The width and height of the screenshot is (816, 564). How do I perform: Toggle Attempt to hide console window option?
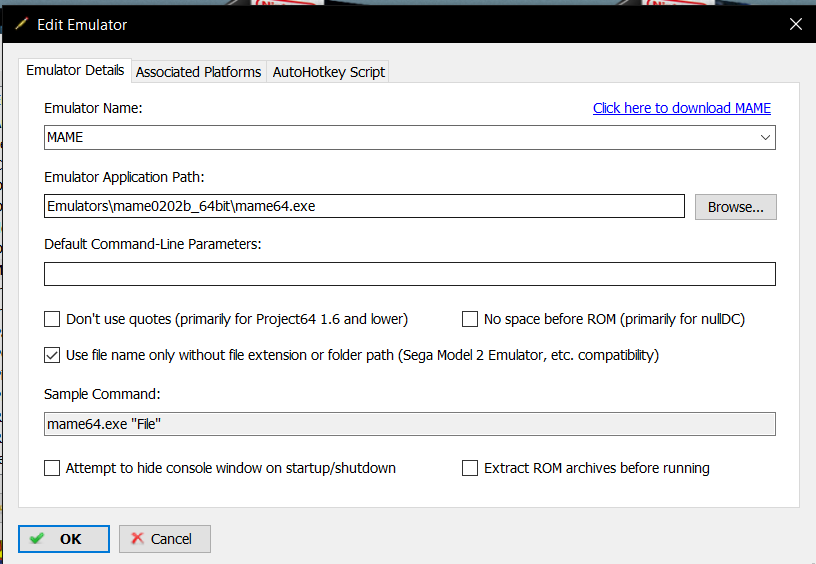tap(52, 468)
